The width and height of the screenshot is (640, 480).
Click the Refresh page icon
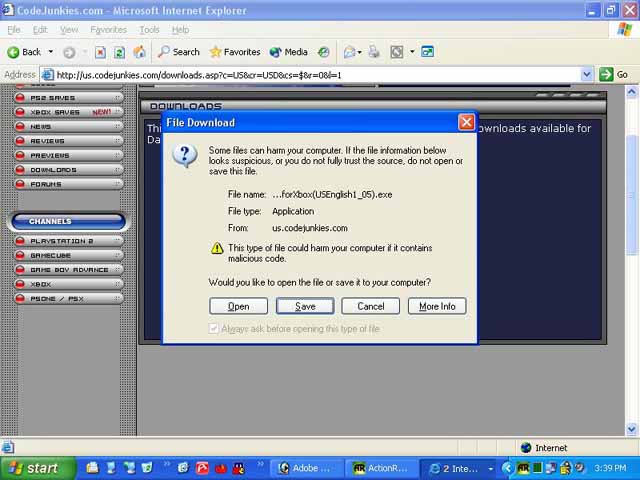[x=119, y=52]
